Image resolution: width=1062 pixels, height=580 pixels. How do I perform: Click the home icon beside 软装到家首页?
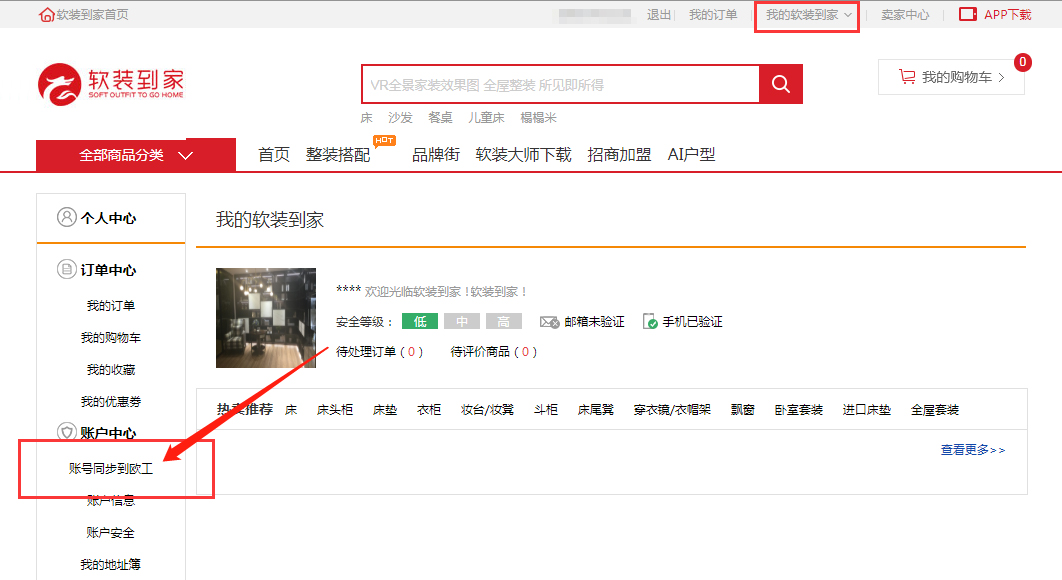(47, 15)
